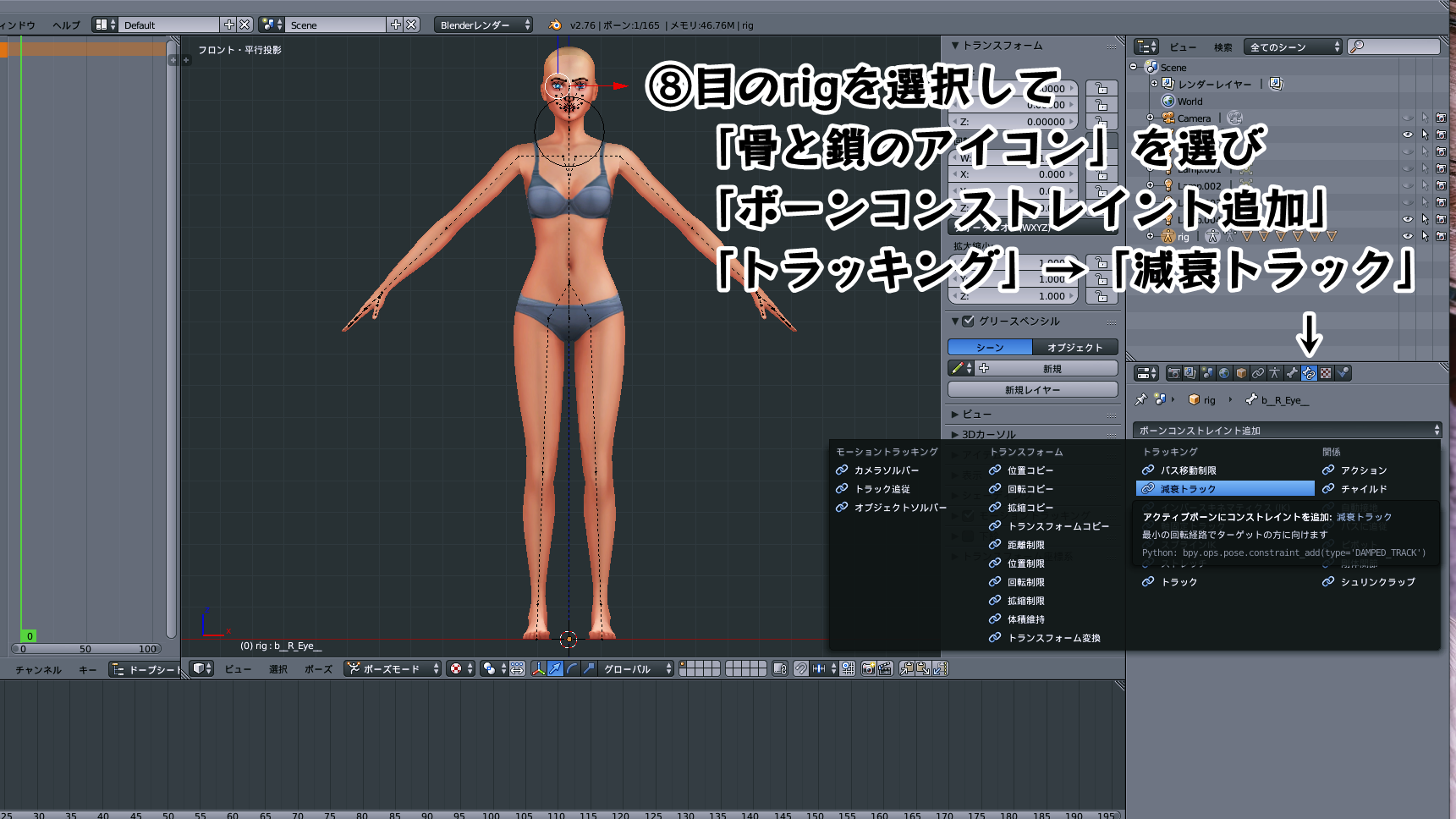Image resolution: width=1456 pixels, height=819 pixels.
Task: Toggle the Grease Pencil checkbox
Action: point(969,321)
